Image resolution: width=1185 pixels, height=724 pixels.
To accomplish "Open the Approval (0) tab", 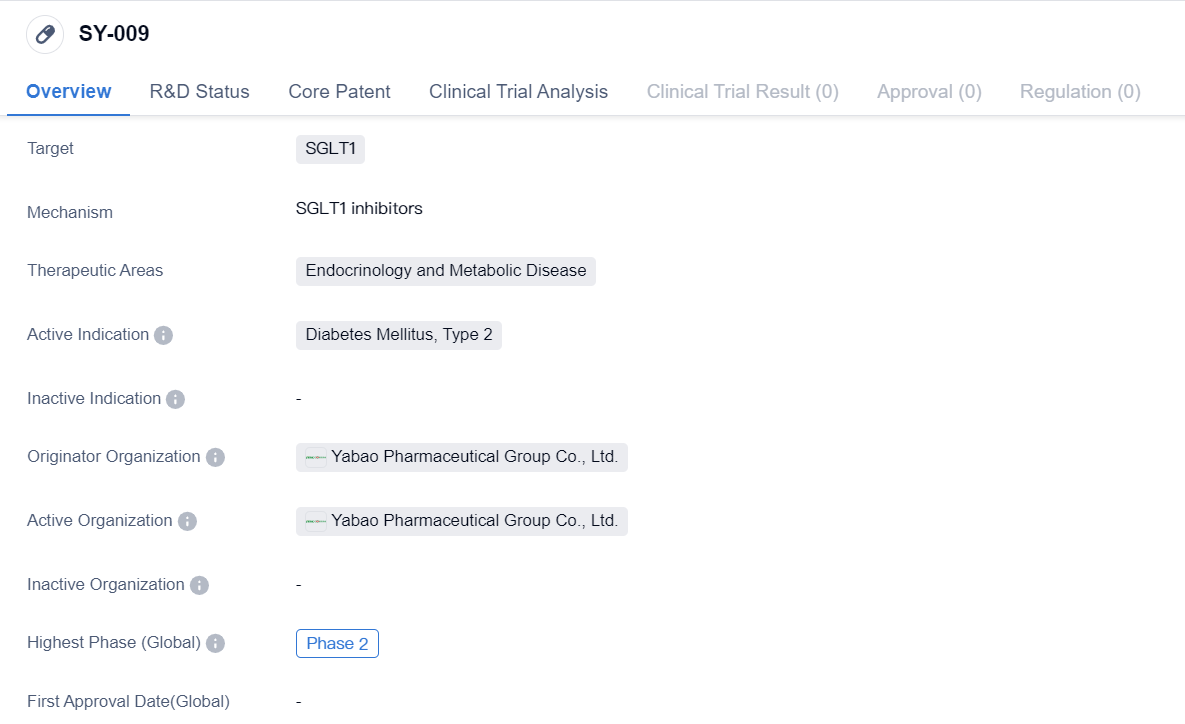I will pyautogui.click(x=929, y=91).
